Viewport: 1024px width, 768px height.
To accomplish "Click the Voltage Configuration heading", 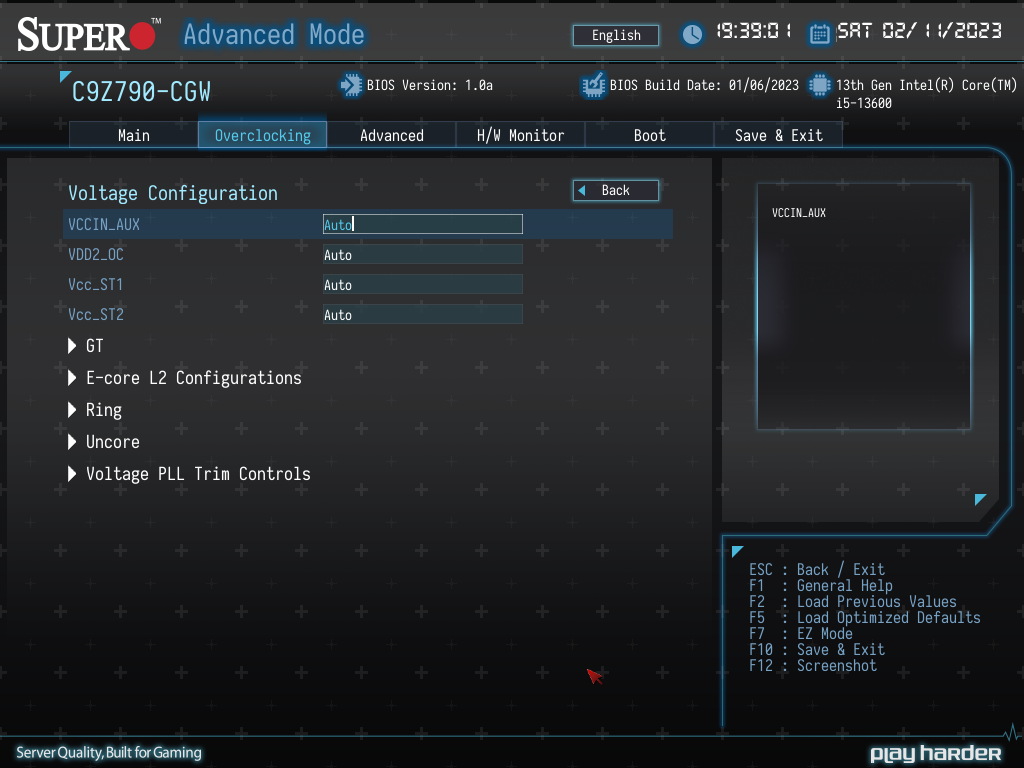I will 173,193.
